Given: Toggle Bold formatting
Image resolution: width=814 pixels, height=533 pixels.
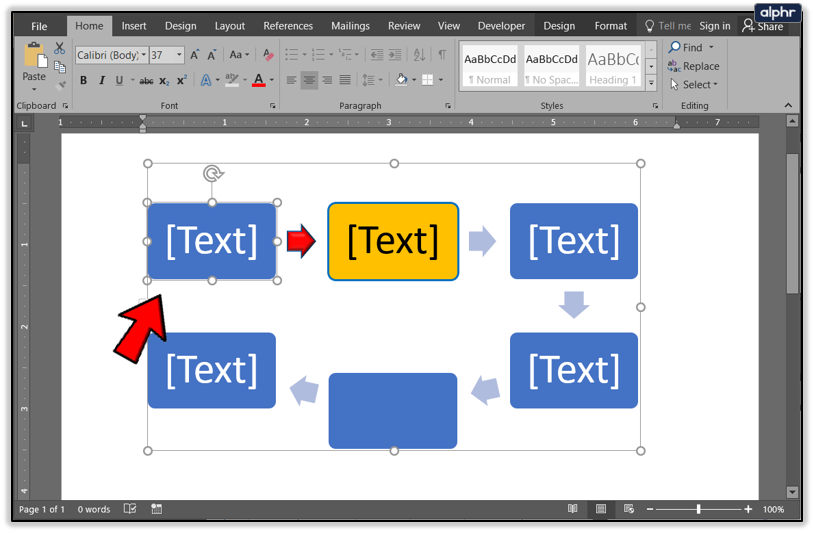Looking at the screenshot, I should coord(83,80).
